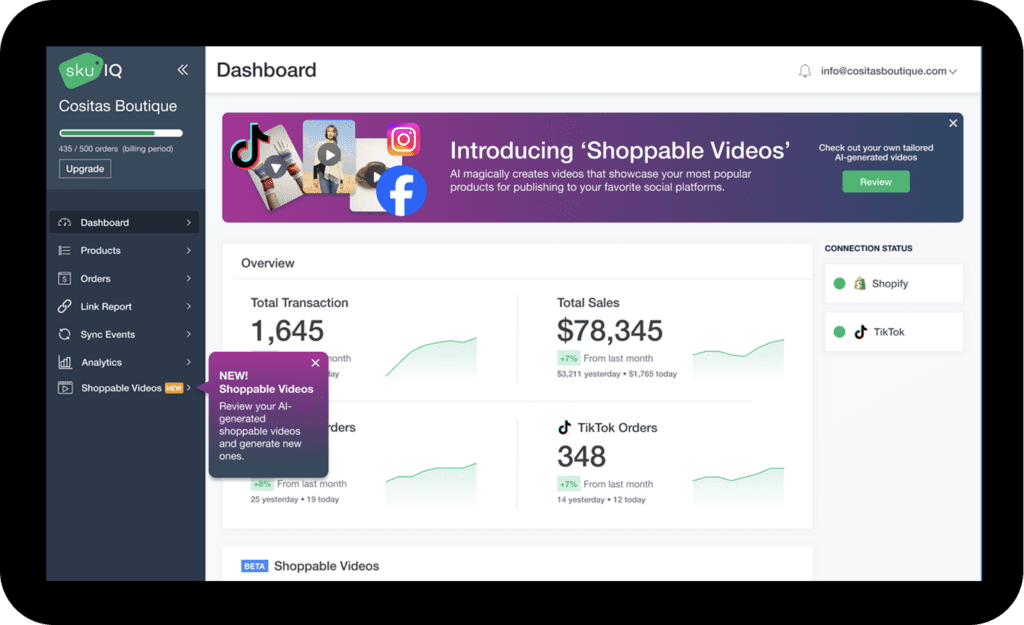Click the Total Sales trend chart
The width and height of the screenshot is (1024, 625).
pos(738,359)
